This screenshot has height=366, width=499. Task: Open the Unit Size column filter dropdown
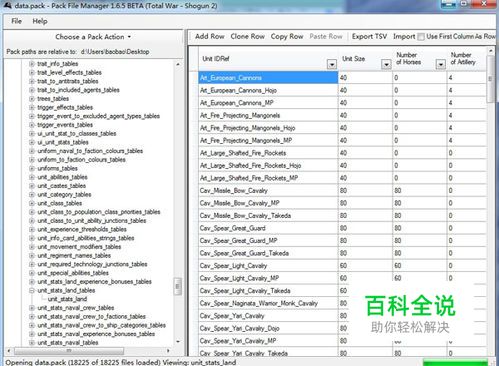click(x=386, y=64)
